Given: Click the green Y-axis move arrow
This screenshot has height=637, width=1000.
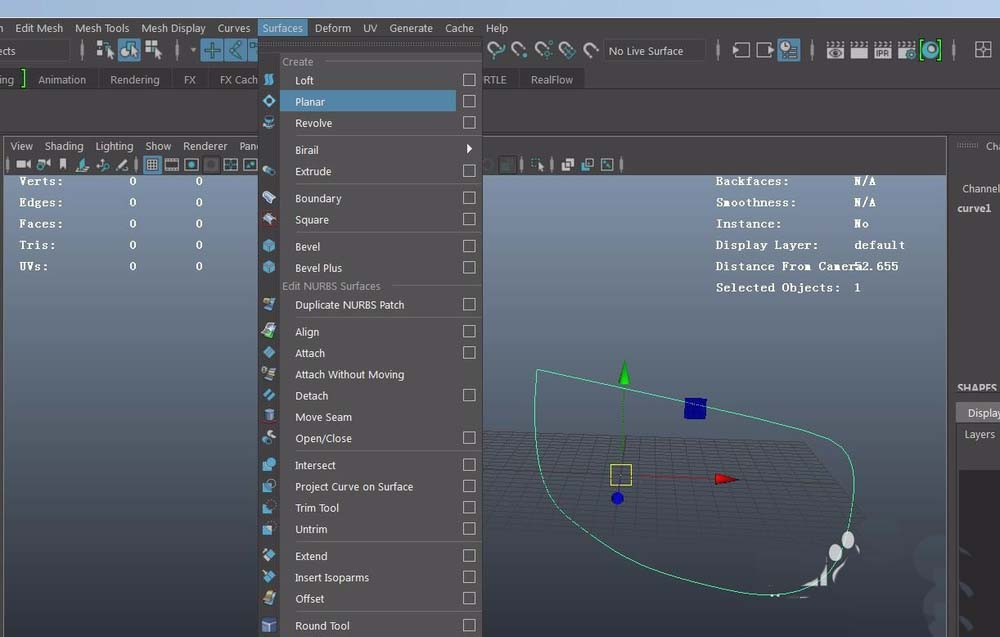Looking at the screenshot, I should click(624, 375).
